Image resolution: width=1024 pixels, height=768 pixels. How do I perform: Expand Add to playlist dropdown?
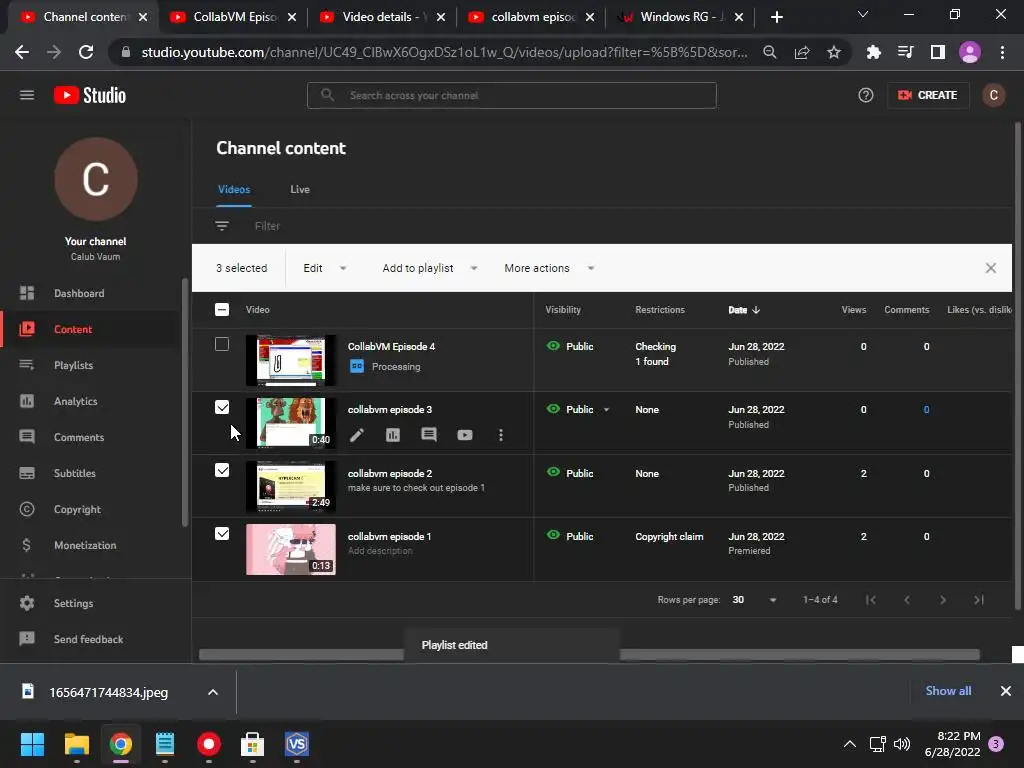coord(429,268)
